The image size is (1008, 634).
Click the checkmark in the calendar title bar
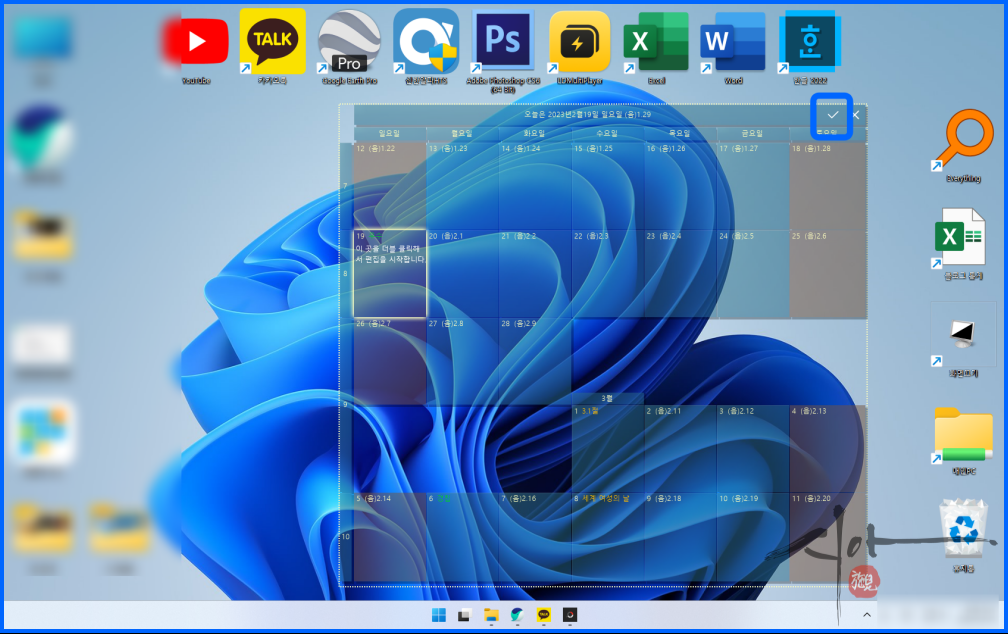[832, 115]
